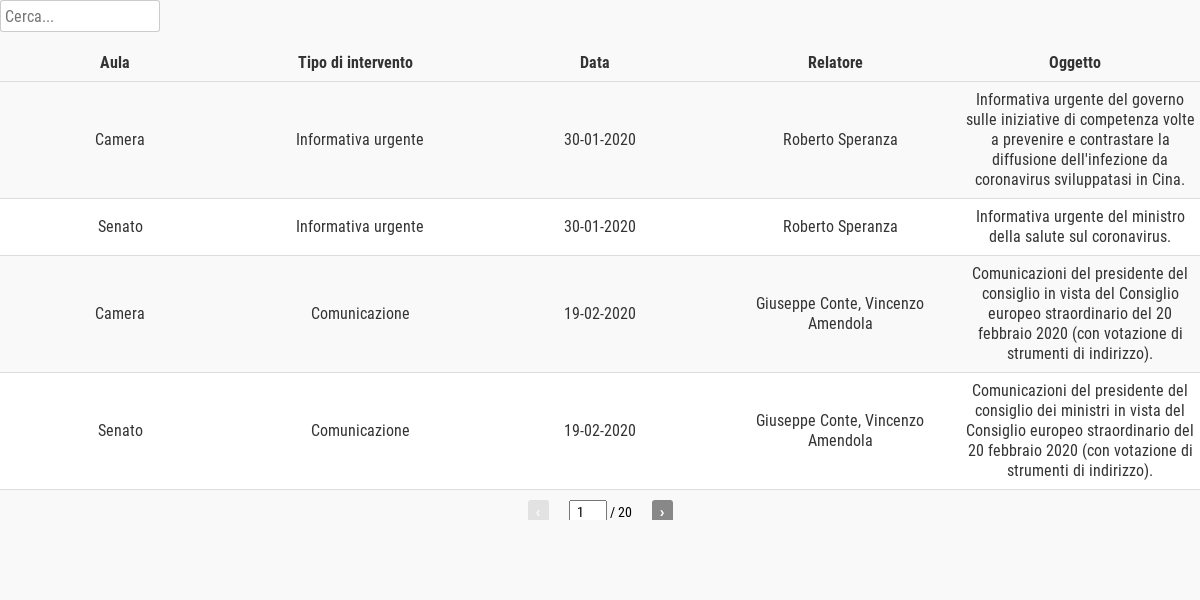Click the Oggetto column header

pos(1075,62)
